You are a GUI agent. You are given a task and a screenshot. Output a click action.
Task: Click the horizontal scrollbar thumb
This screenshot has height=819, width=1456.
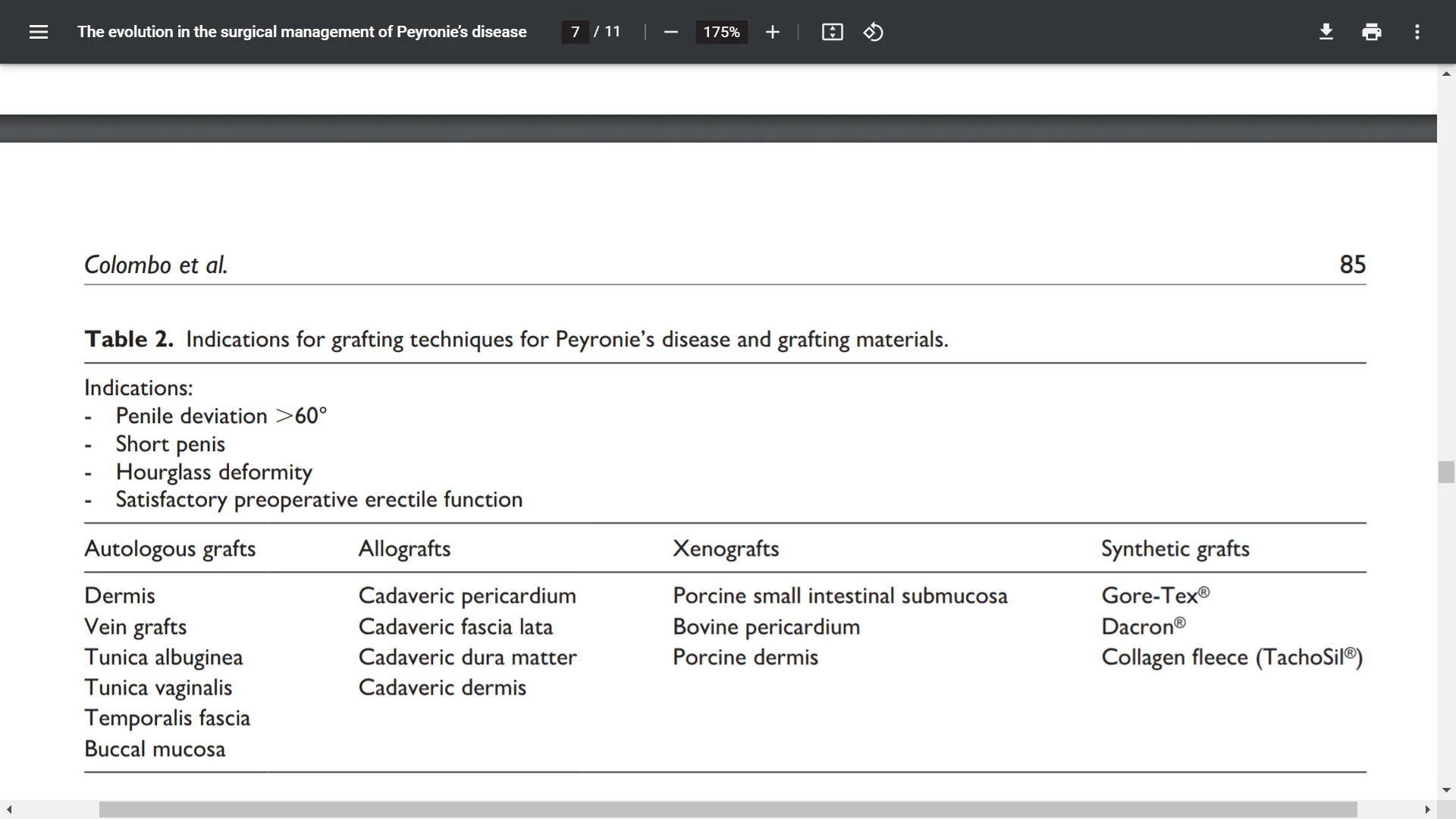click(x=728, y=809)
